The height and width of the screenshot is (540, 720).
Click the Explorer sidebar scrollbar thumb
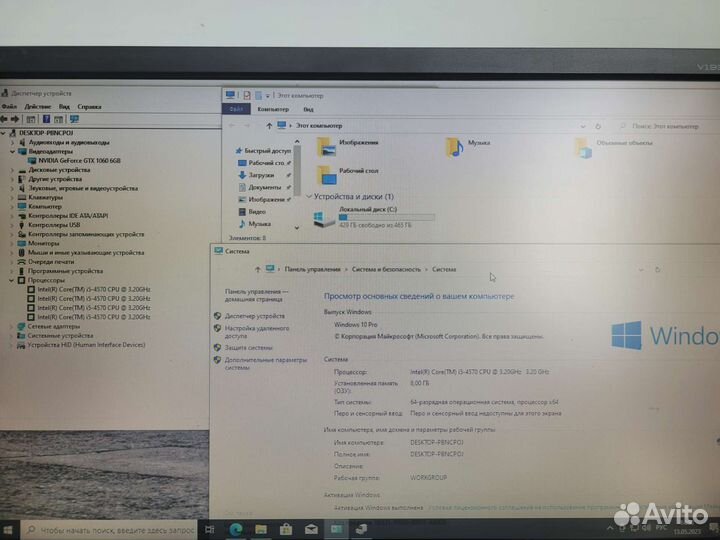point(297,170)
